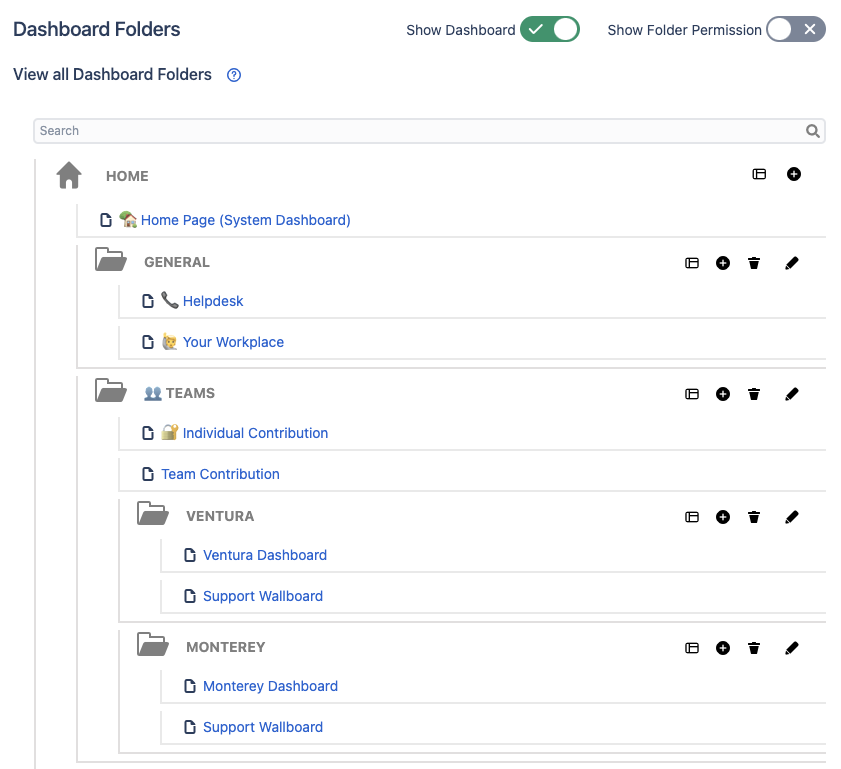Image resolution: width=841 pixels, height=769 pixels.
Task: Click inside the Search field
Action: [300, 131]
